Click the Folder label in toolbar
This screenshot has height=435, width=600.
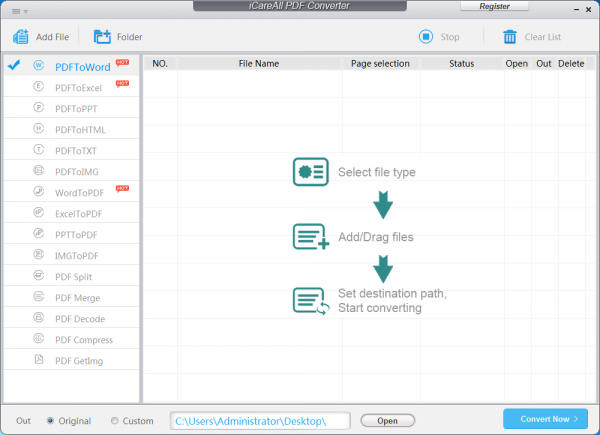tap(129, 37)
